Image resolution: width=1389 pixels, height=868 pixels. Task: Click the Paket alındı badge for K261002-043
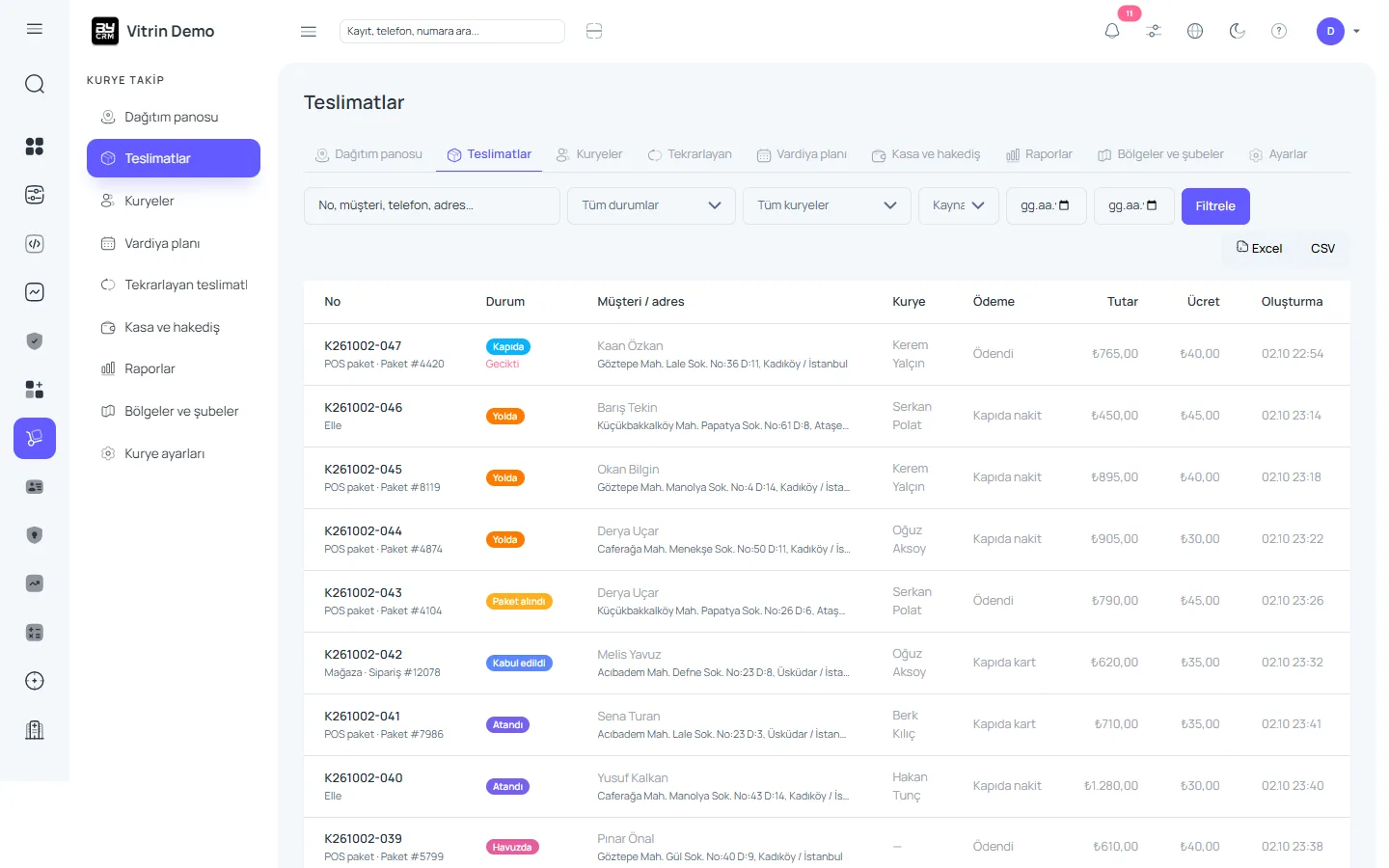coord(519,602)
